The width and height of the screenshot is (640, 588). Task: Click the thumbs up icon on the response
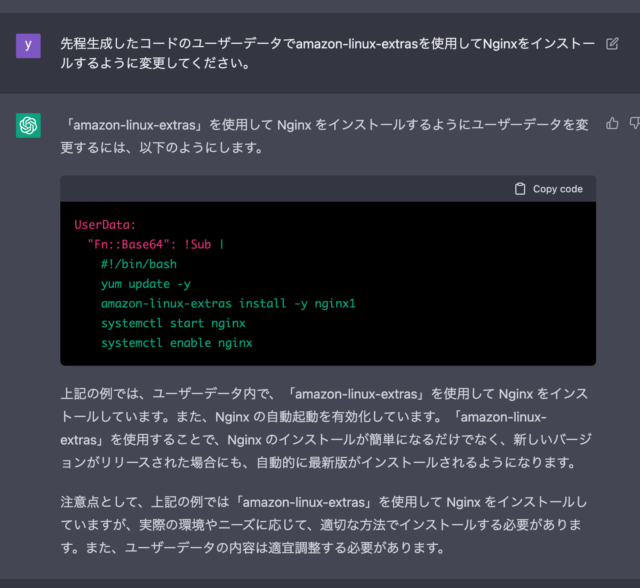pos(612,124)
